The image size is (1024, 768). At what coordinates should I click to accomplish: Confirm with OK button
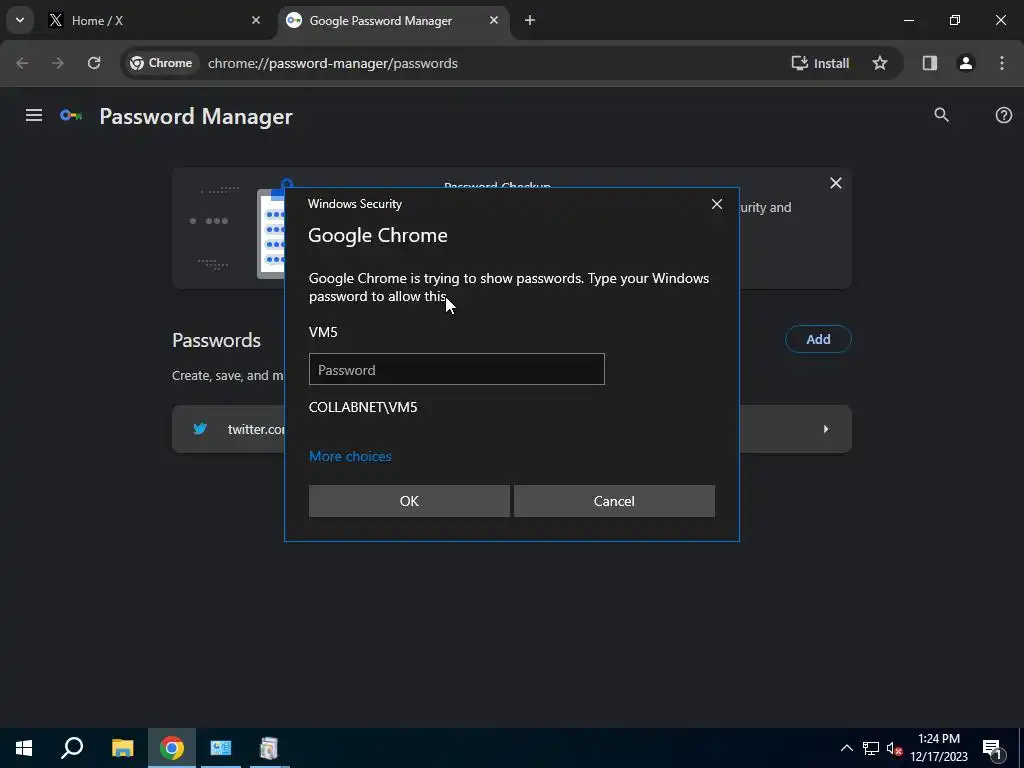point(409,501)
